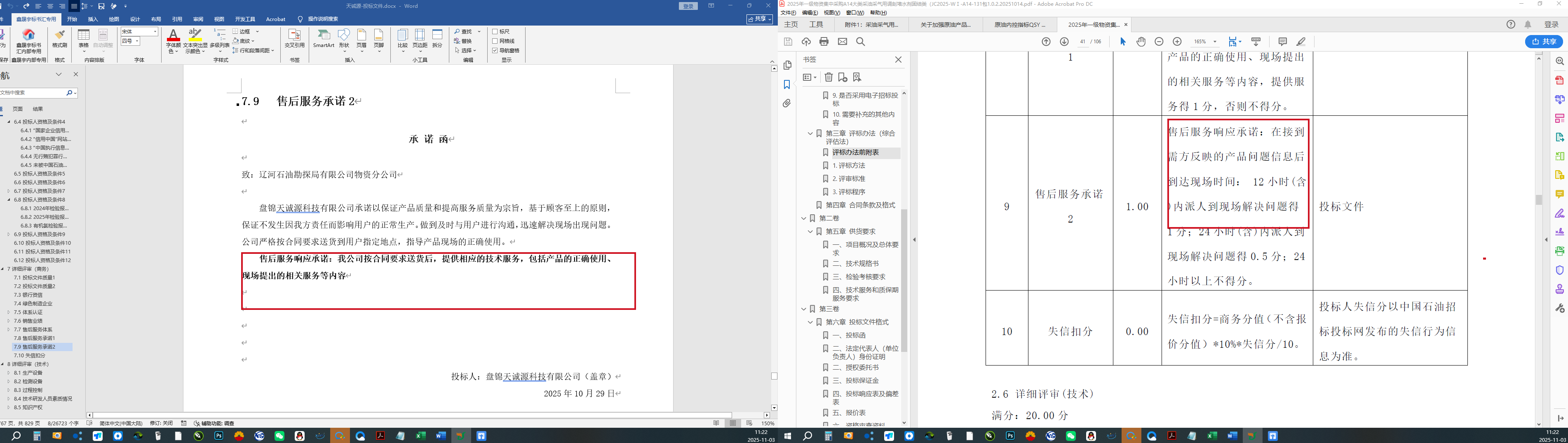Go to the next page in Acrobat

coord(1065,41)
